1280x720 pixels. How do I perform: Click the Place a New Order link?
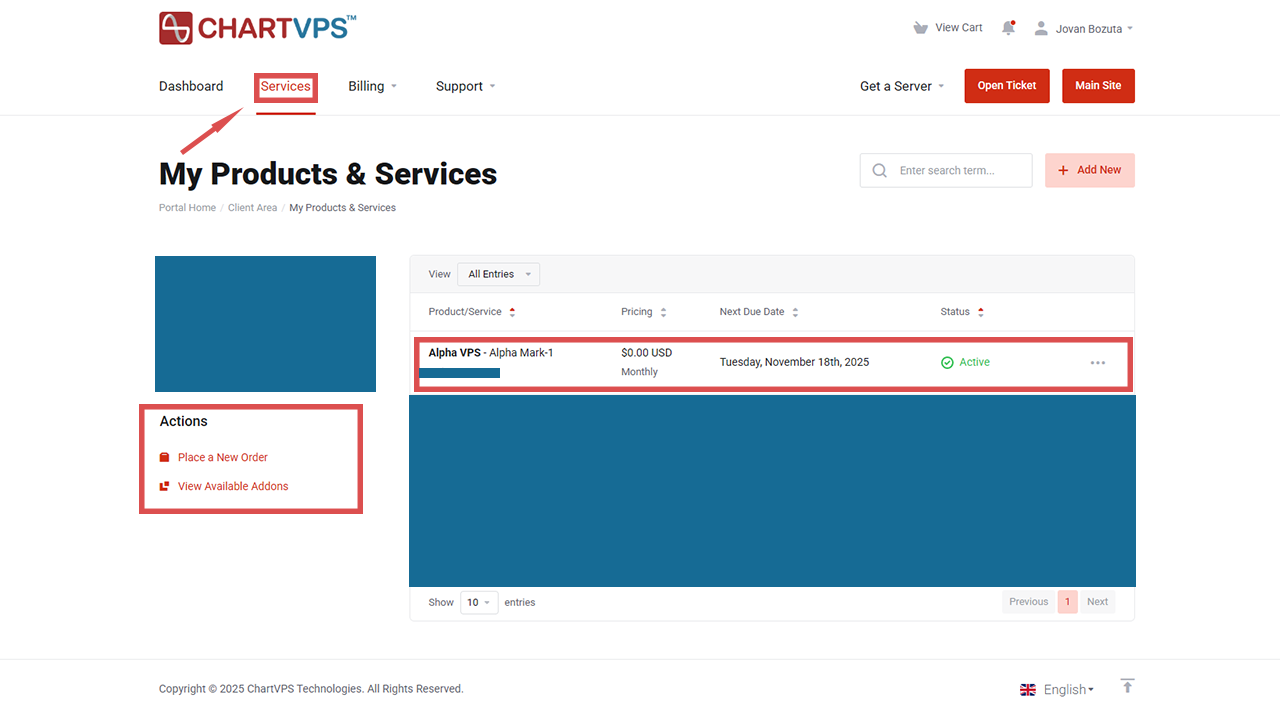[222, 457]
